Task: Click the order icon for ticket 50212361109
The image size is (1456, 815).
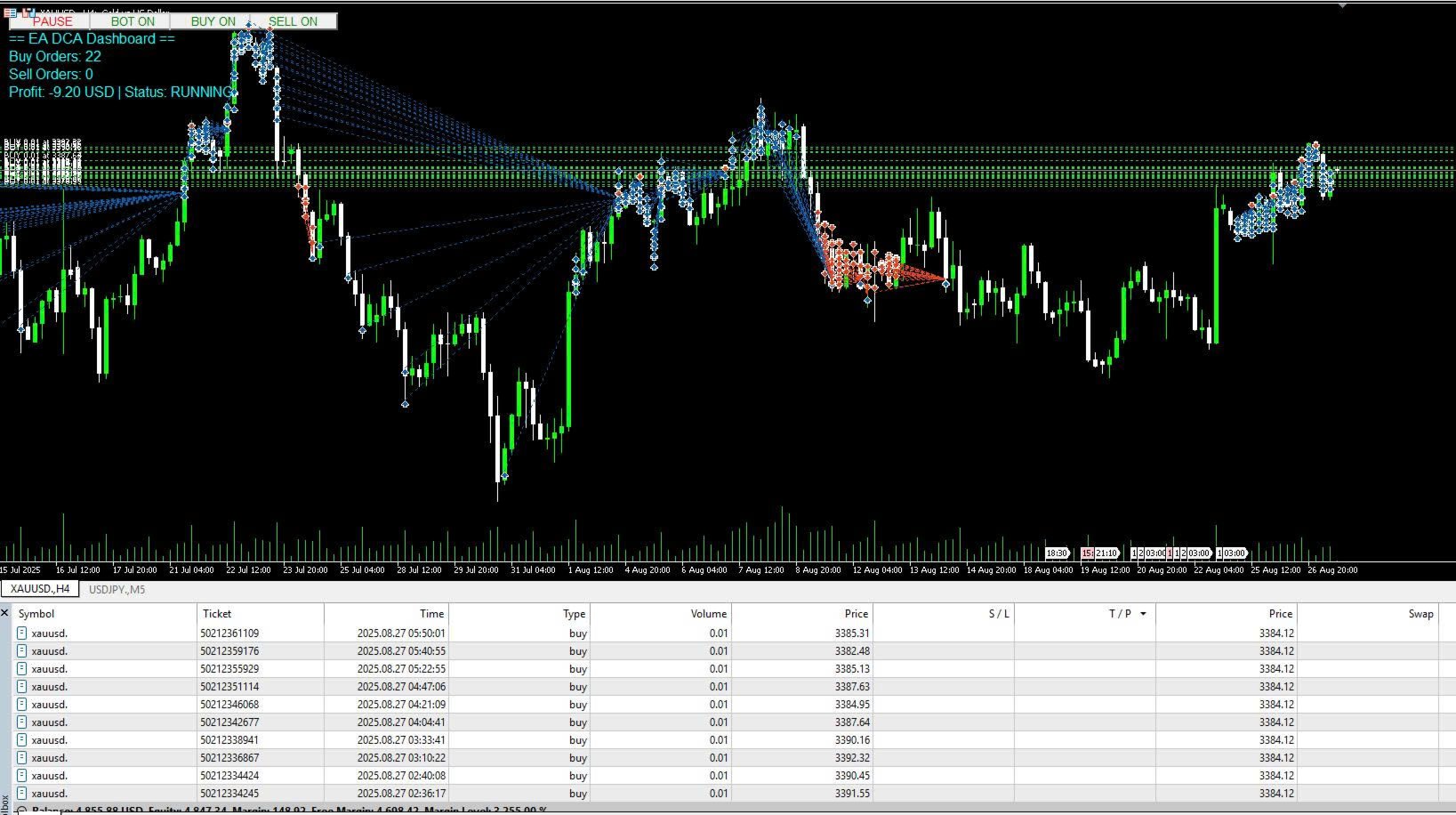Action: pyautogui.click(x=22, y=633)
